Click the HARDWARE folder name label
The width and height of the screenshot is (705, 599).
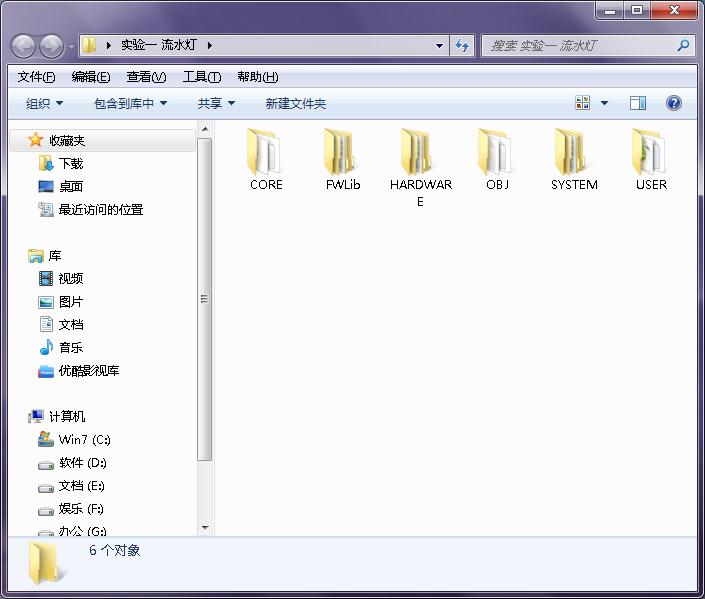coord(420,193)
